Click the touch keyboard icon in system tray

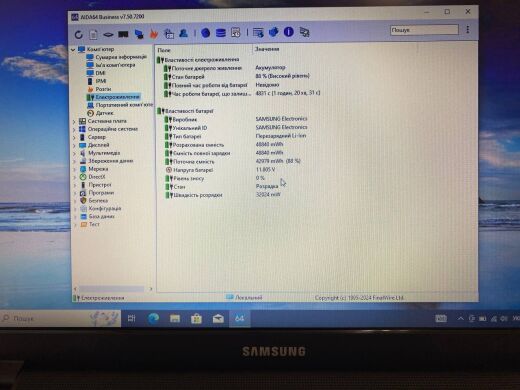pyautogui.click(x=441, y=319)
